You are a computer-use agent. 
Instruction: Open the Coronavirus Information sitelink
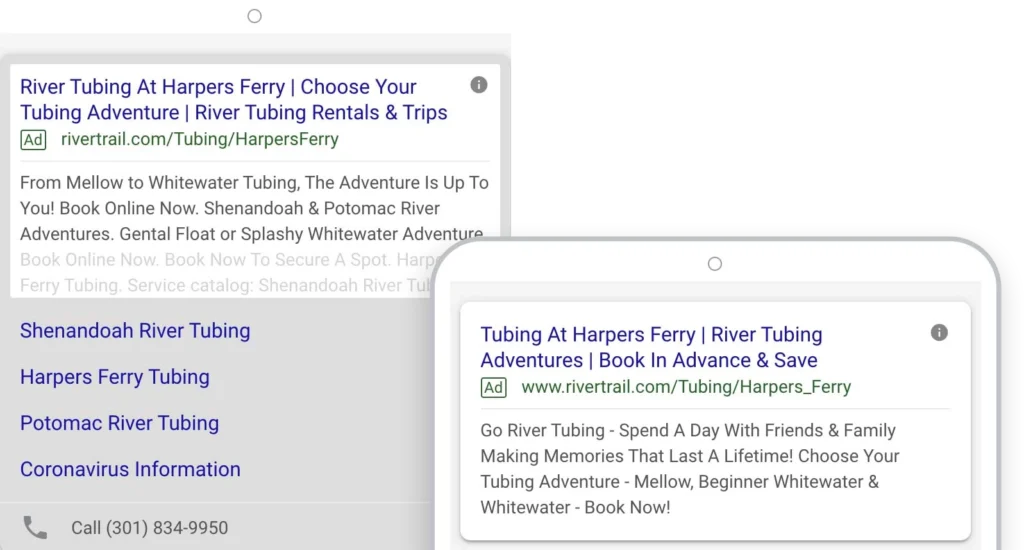click(130, 469)
